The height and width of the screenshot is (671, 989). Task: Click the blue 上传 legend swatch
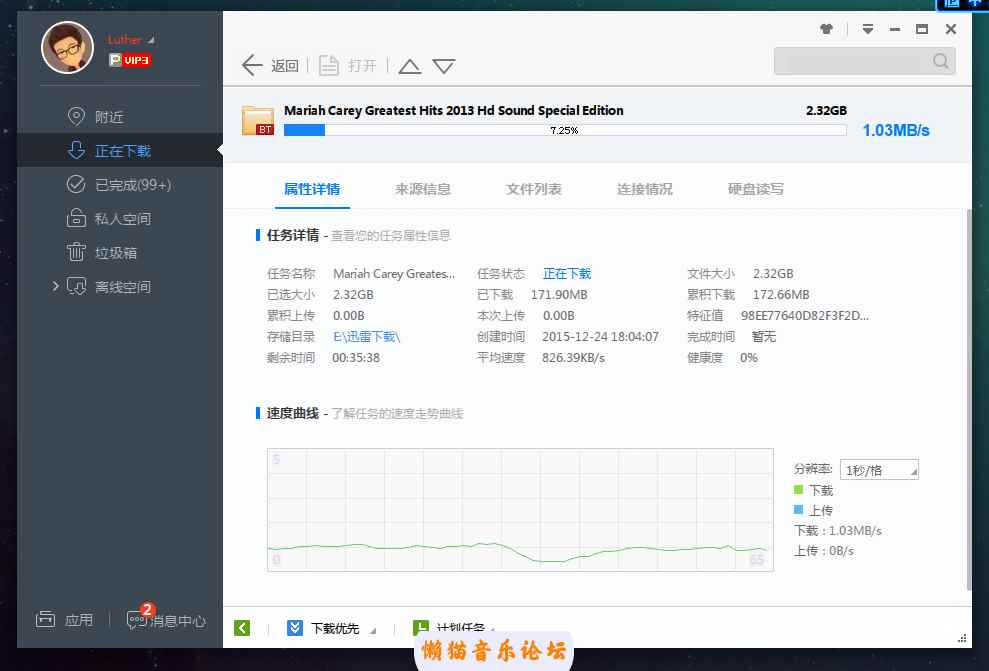click(799, 509)
